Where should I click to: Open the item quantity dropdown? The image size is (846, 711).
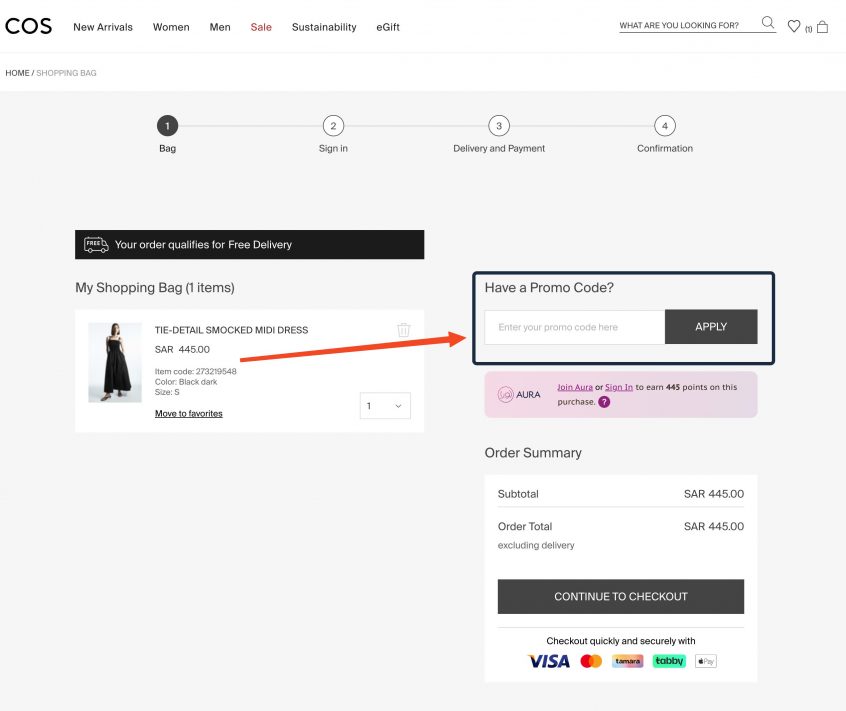pyautogui.click(x=385, y=406)
